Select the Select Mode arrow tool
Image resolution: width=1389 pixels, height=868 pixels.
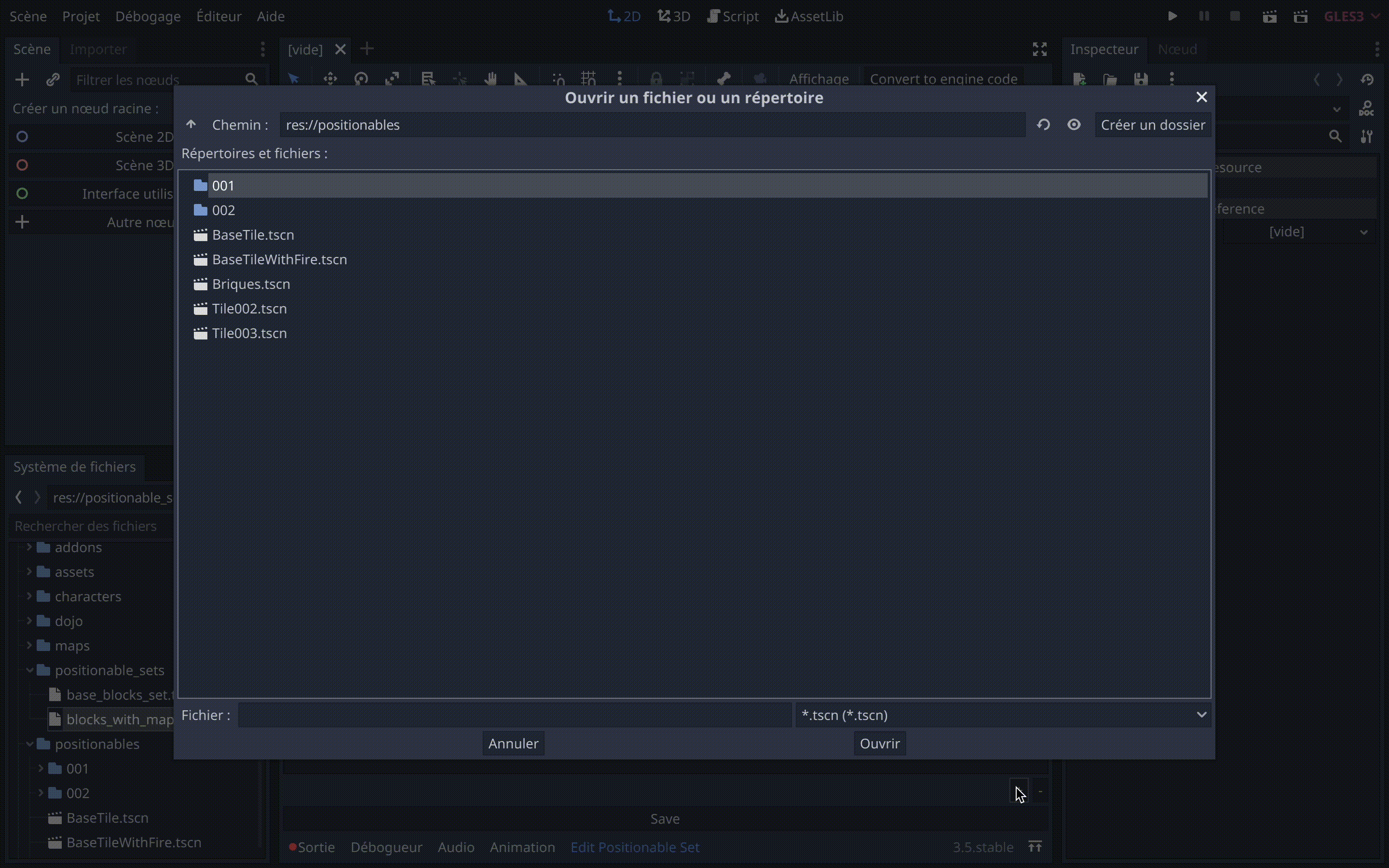click(294, 79)
